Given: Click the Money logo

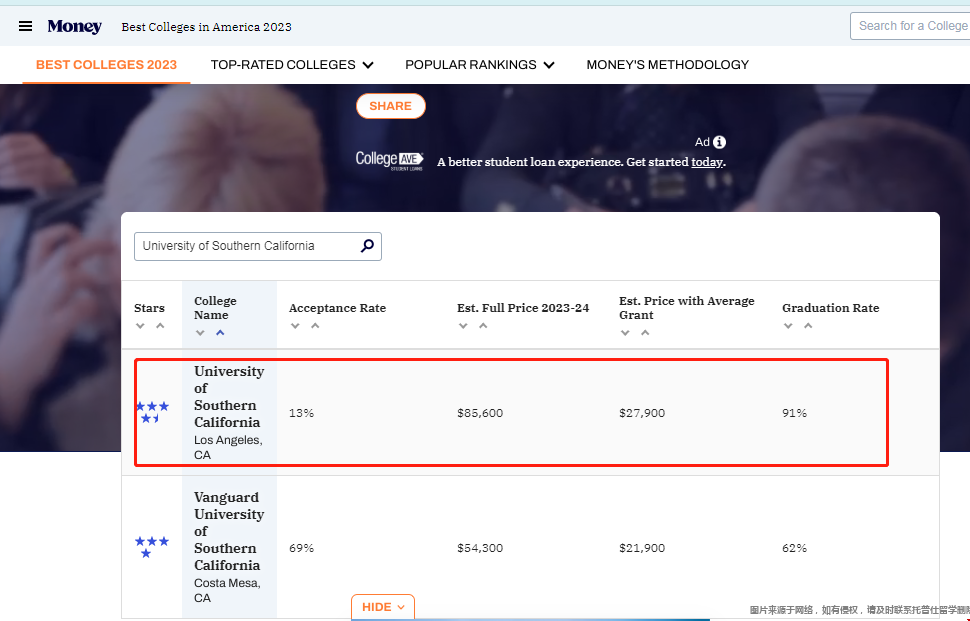Looking at the screenshot, I should pyautogui.click(x=74, y=26).
